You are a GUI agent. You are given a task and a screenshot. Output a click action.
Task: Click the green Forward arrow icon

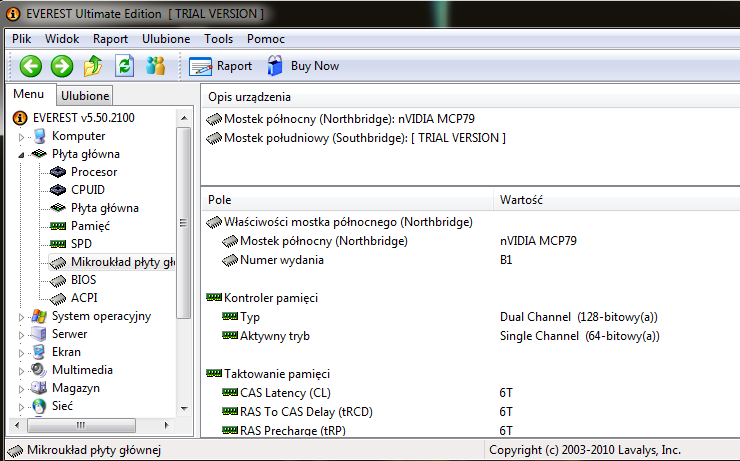click(x=62, y=66)
